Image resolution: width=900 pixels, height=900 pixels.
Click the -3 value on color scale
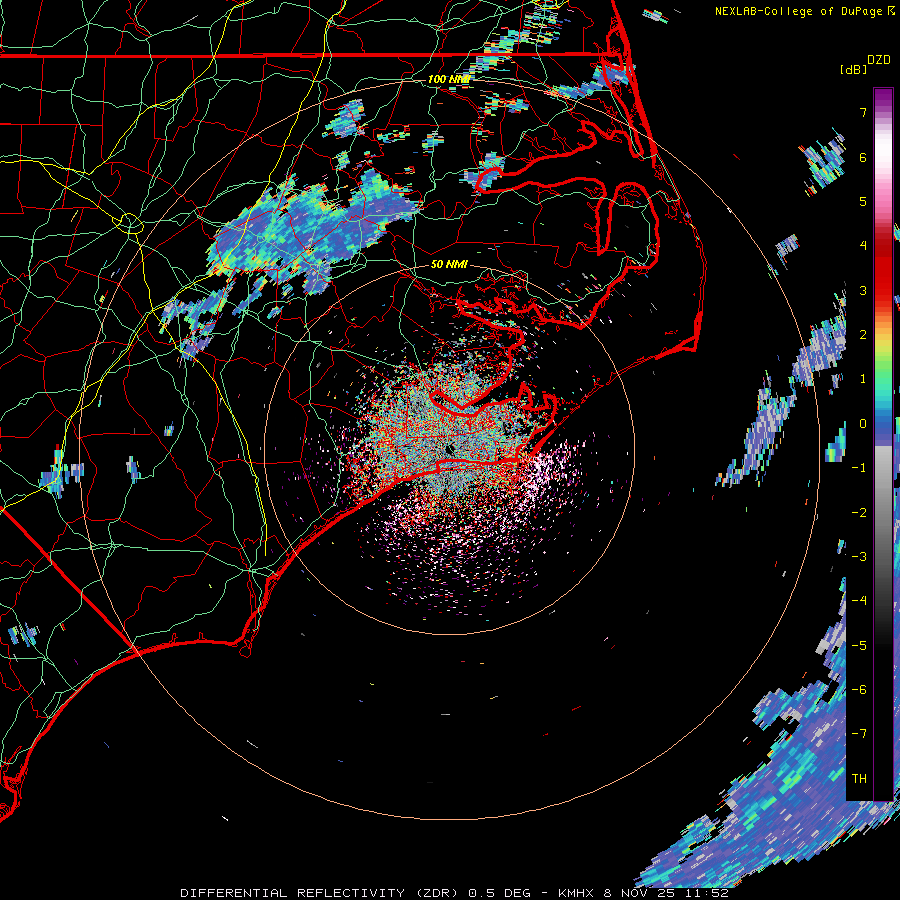tap(859, 557)
